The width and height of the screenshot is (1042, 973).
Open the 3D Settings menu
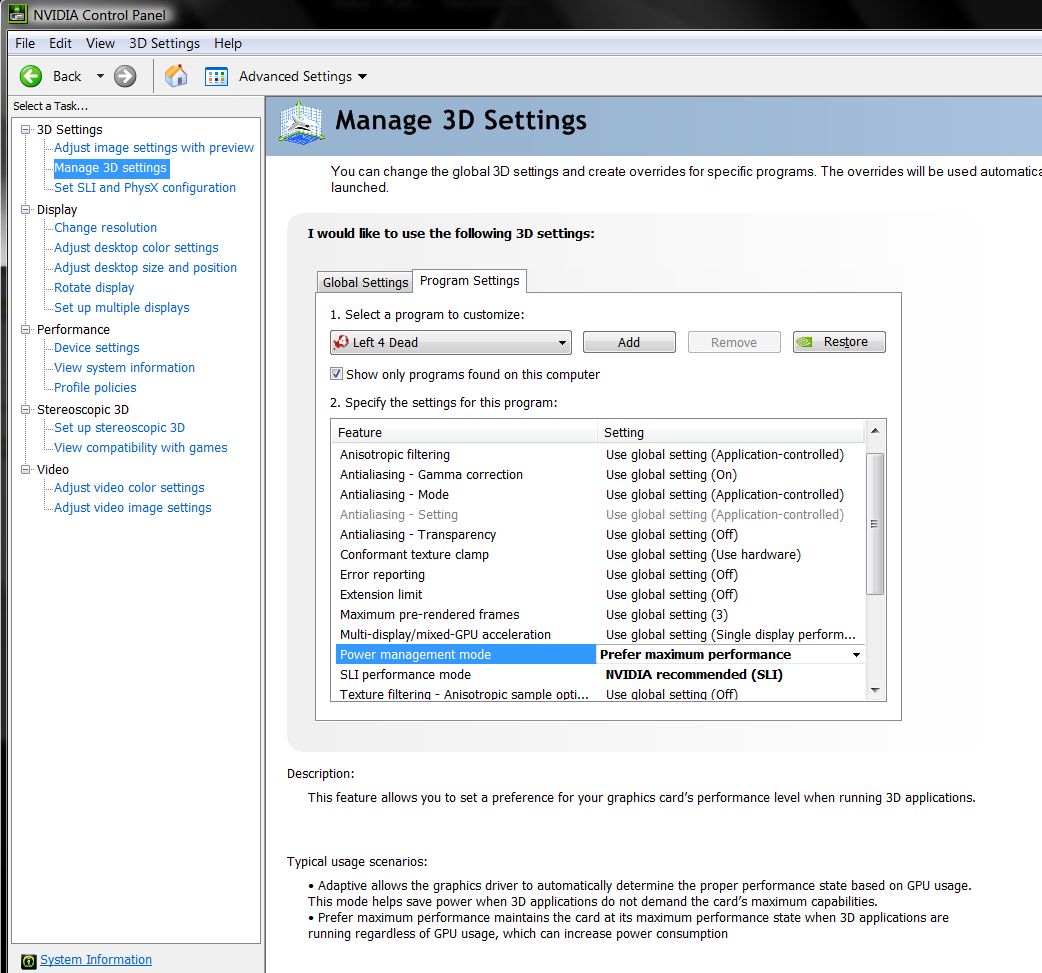pyautogui.click(x=164, y=43)
